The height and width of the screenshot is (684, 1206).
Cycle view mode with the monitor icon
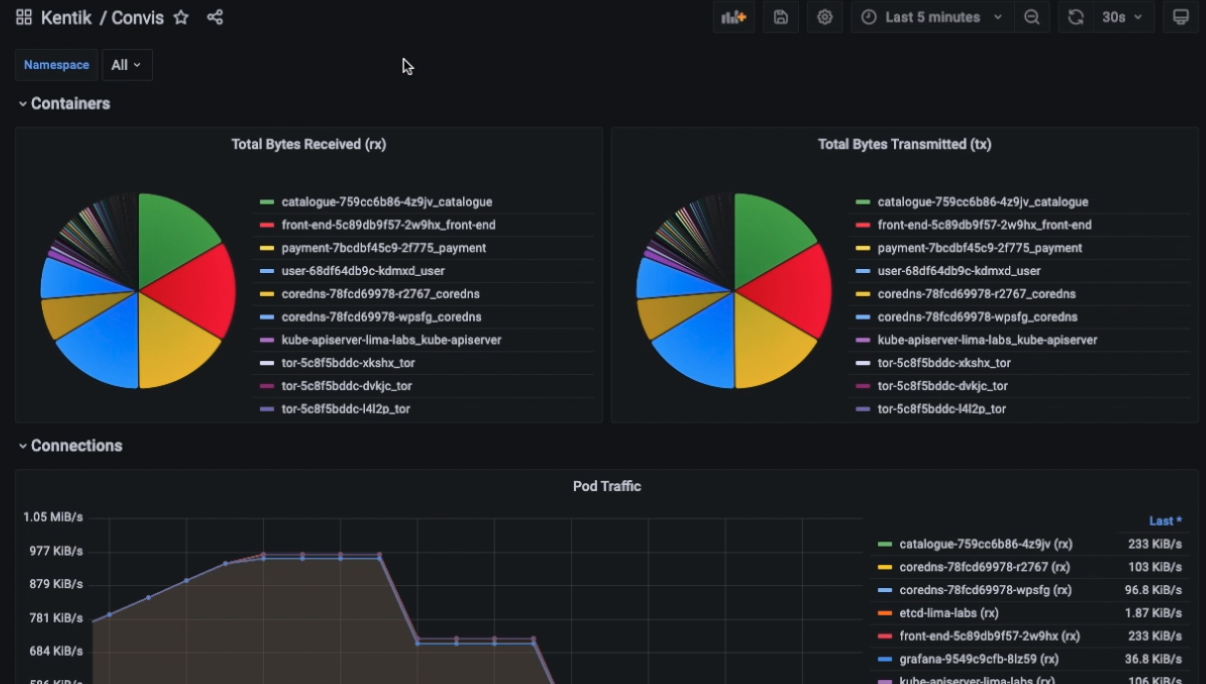1180,17
